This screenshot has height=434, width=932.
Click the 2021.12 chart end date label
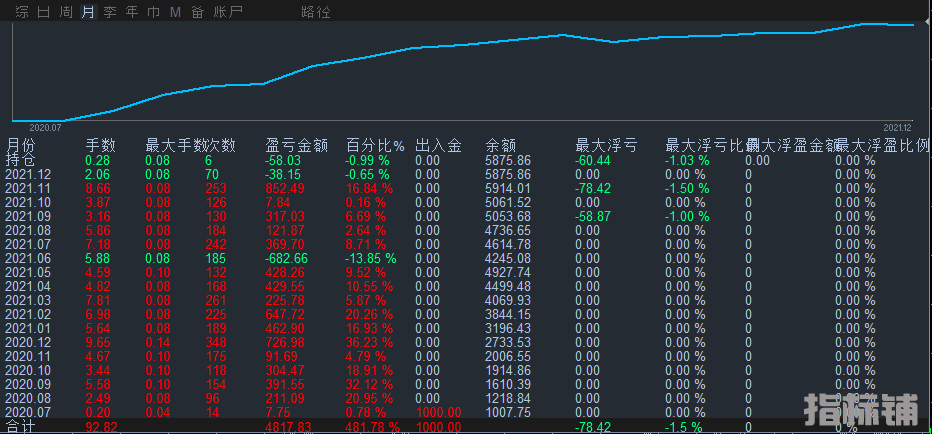click(x=897, y=127)
